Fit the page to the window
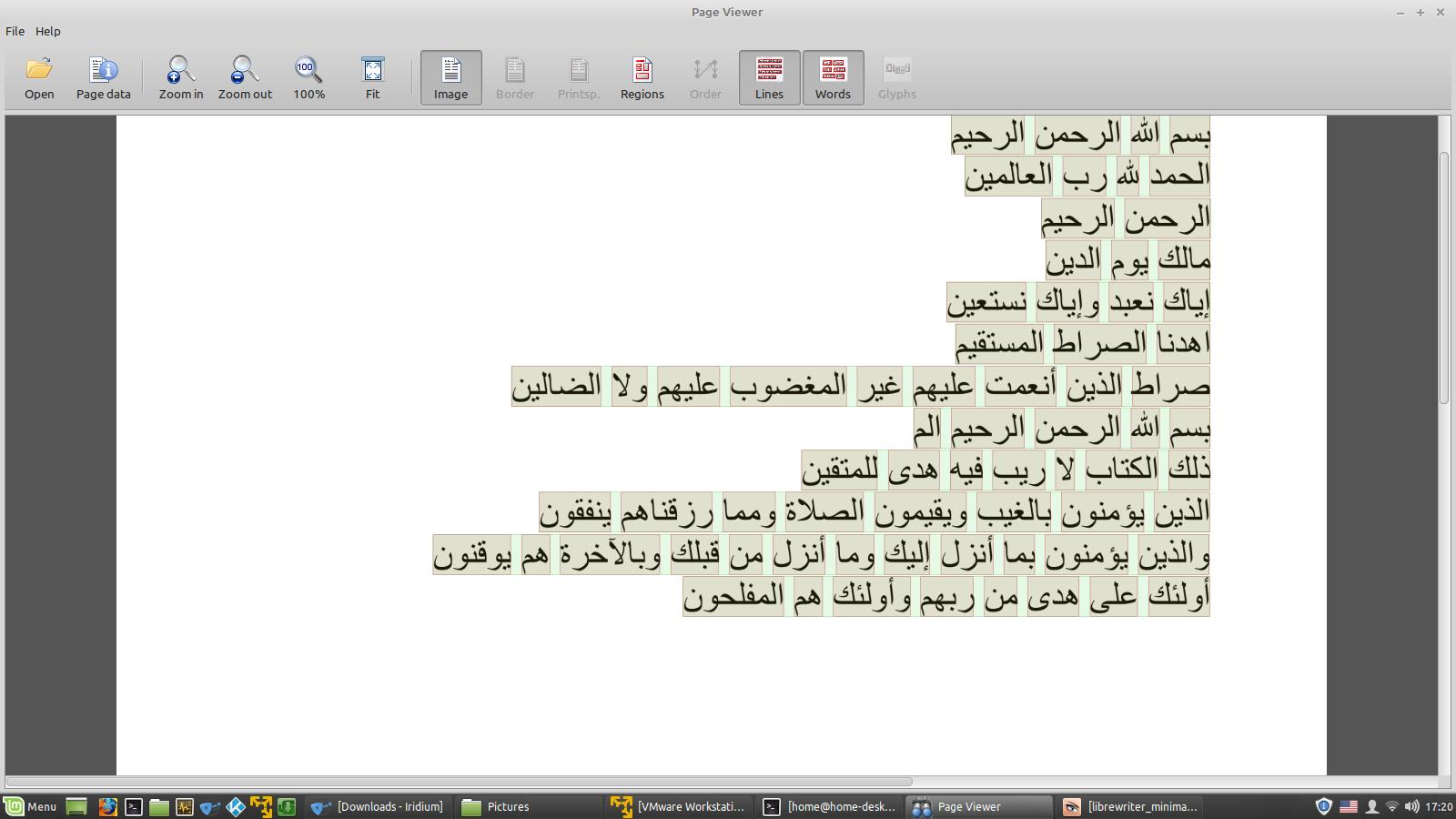Image resolution: width=1456 pixels, height=819 pixels. [372, 77]
